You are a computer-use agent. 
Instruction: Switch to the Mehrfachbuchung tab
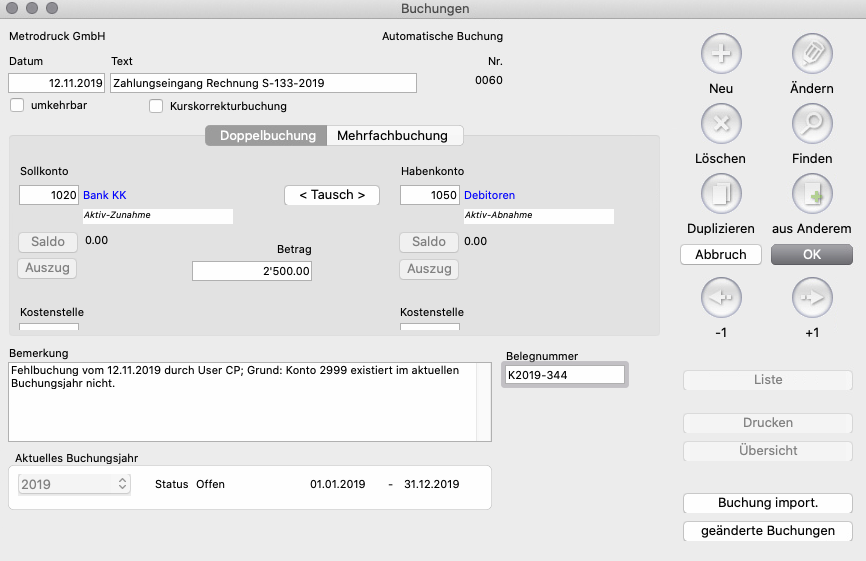(394, 136)
